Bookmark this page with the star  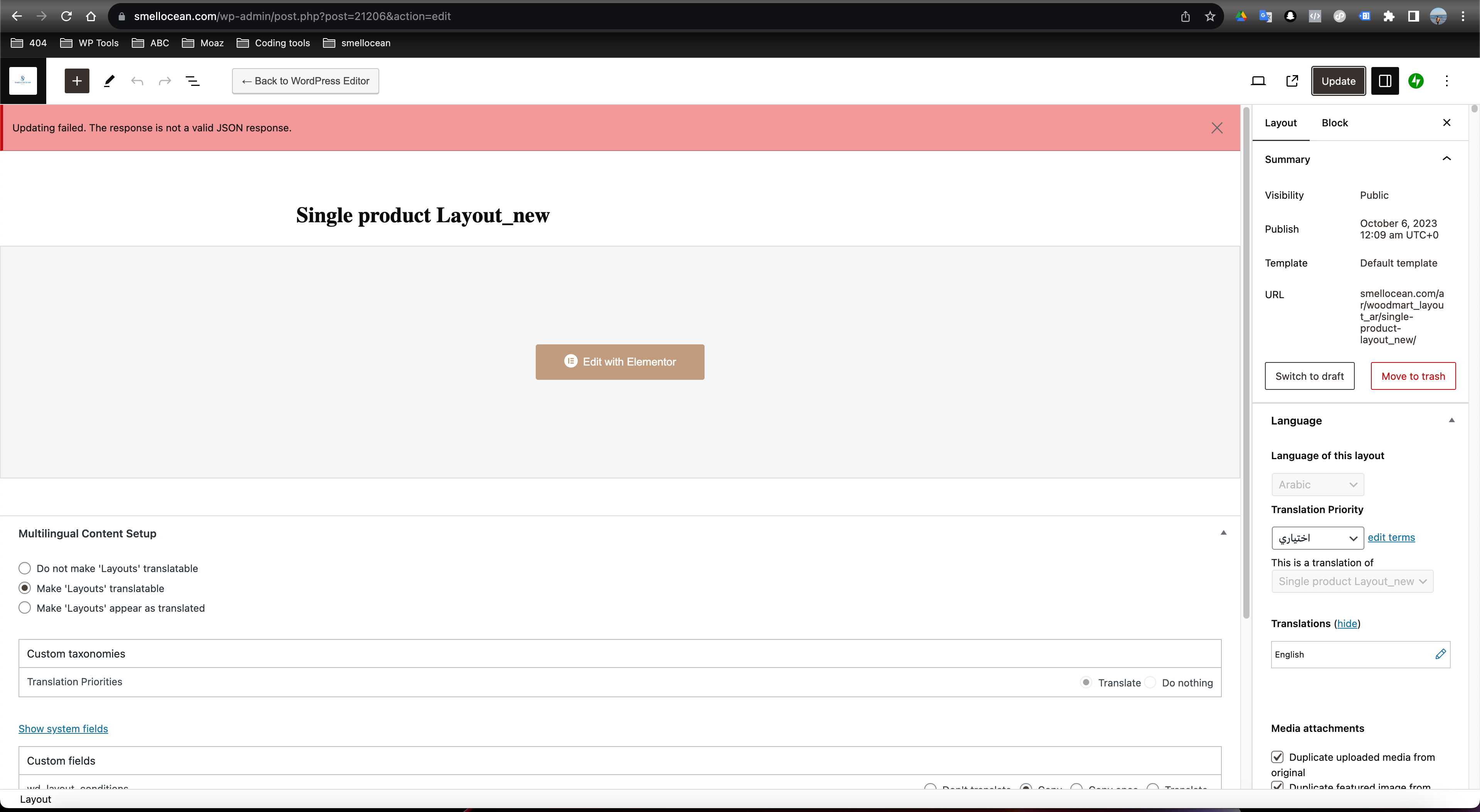(x=1210, y=16)
